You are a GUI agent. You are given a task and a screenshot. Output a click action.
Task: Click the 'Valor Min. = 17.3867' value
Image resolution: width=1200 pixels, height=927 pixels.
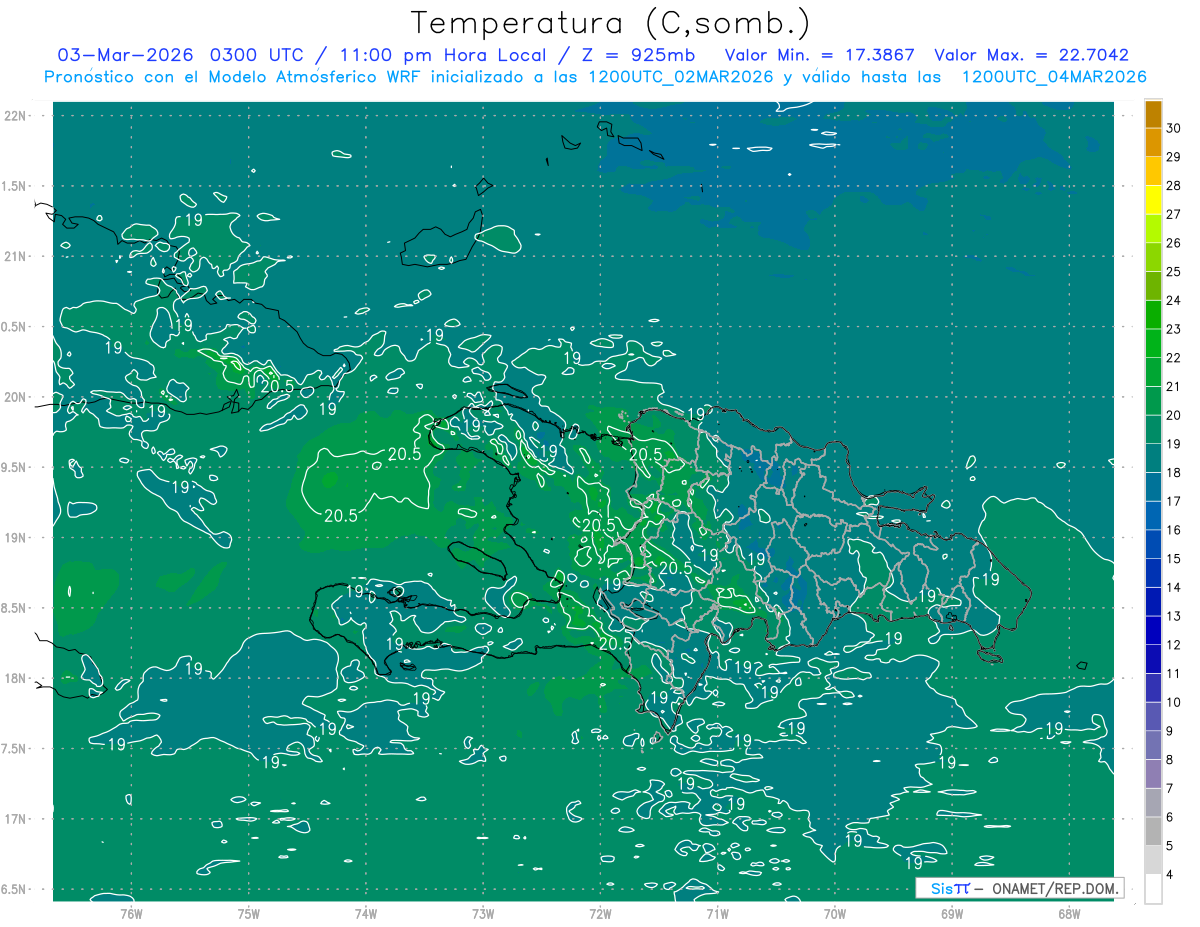click(818, 55)
